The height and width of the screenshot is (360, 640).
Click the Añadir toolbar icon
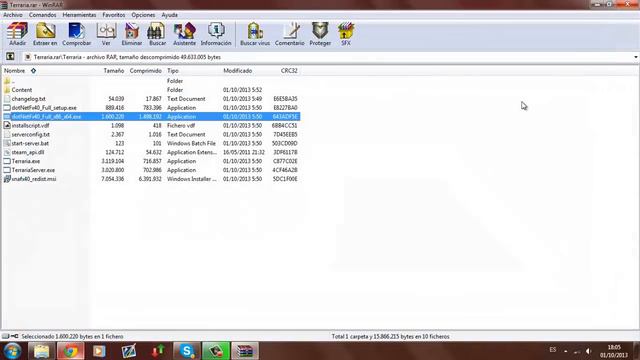coord(18,34)
